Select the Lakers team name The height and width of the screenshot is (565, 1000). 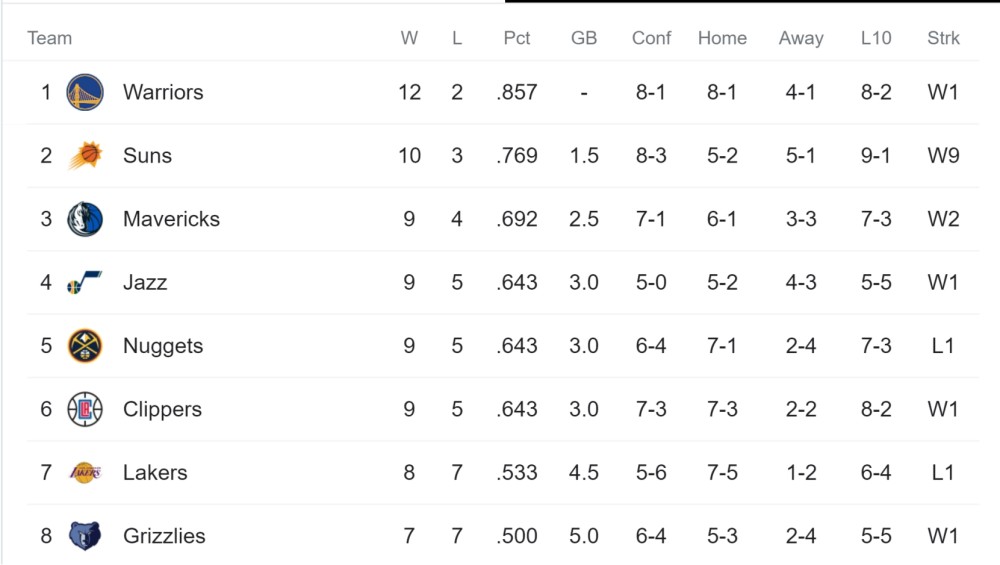click(x=155, y=473)
